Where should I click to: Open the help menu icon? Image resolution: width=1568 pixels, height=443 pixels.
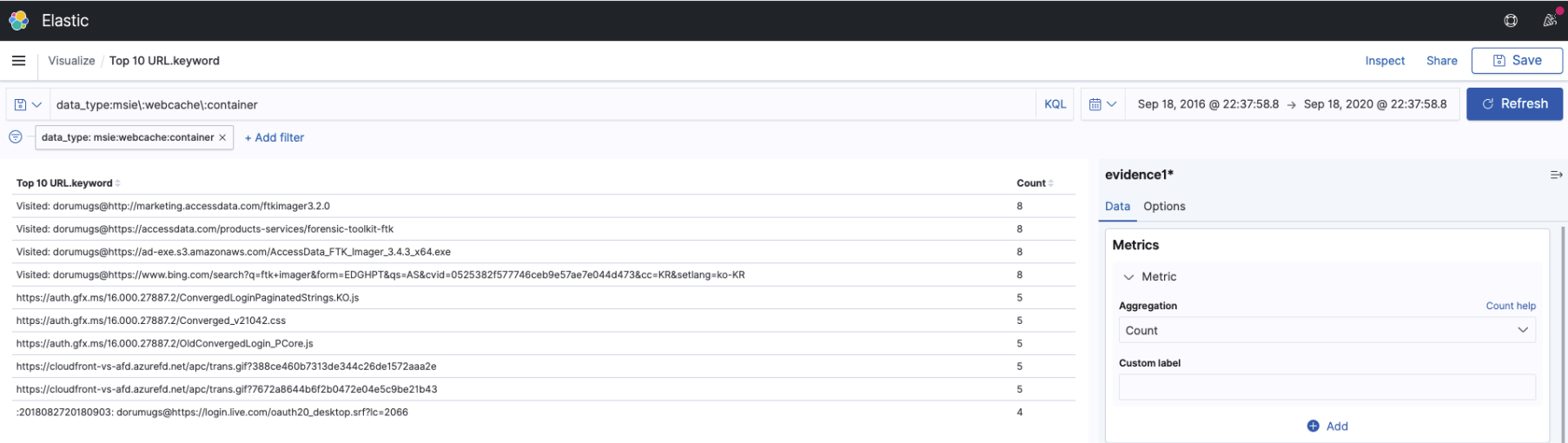(1511, 21)
